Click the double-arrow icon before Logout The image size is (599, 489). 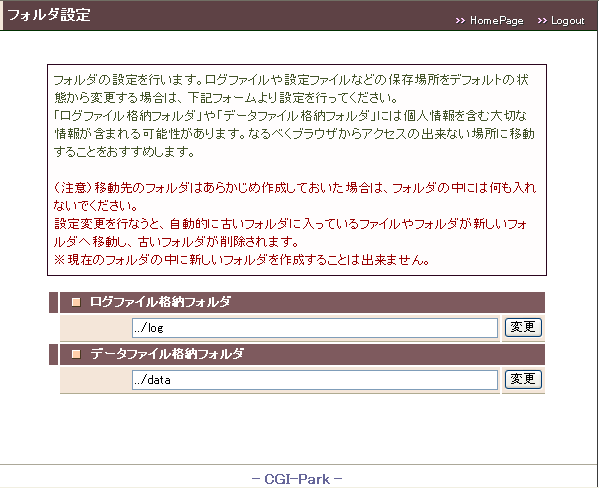click(542, 21)
